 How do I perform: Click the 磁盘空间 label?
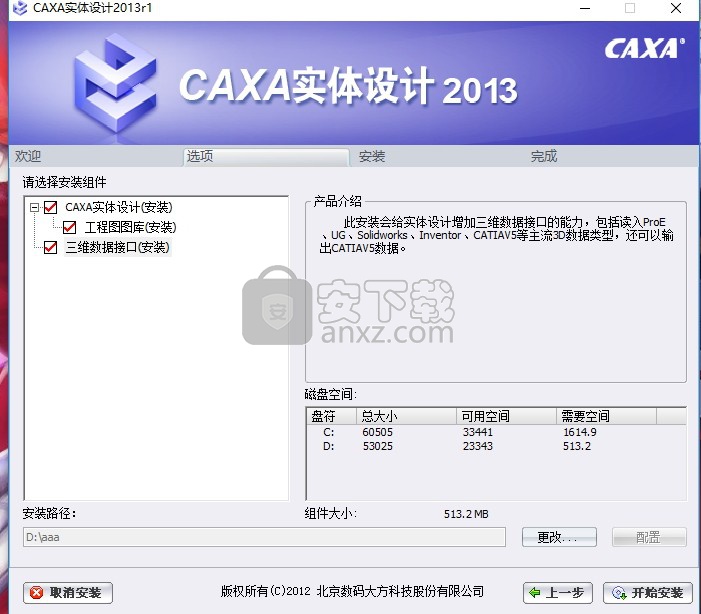pyautogui.click(x=330, y=394)
